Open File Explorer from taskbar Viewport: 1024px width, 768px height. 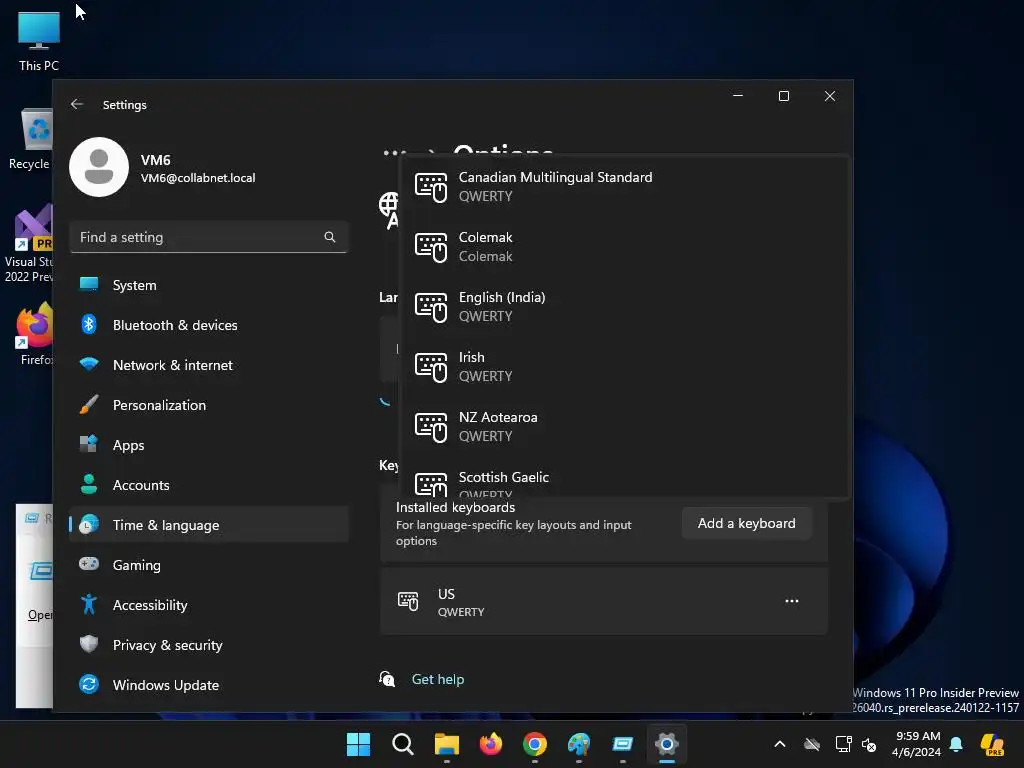pos(447,744)
